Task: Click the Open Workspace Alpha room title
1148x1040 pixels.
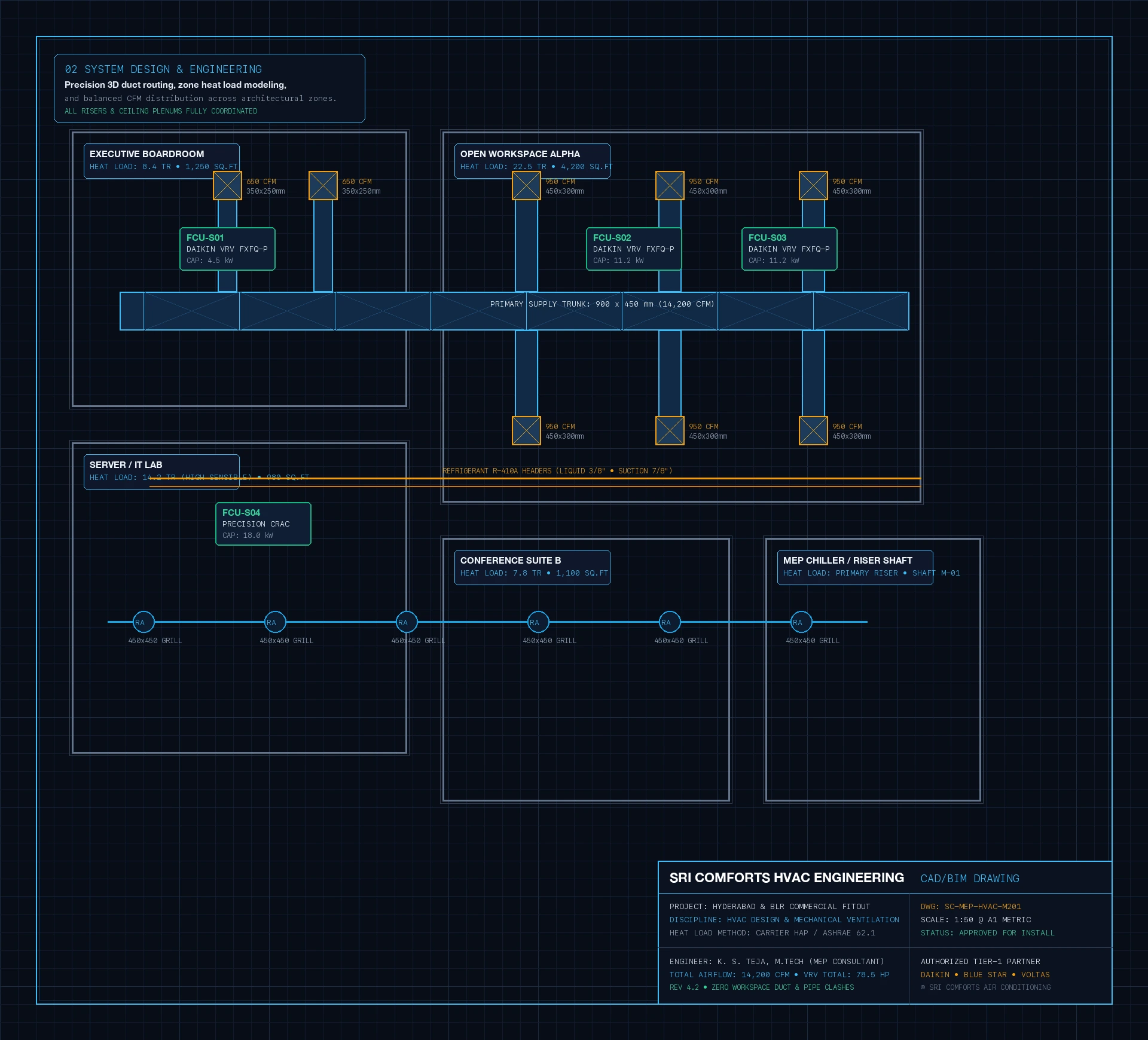Action: tap(520, 154)
